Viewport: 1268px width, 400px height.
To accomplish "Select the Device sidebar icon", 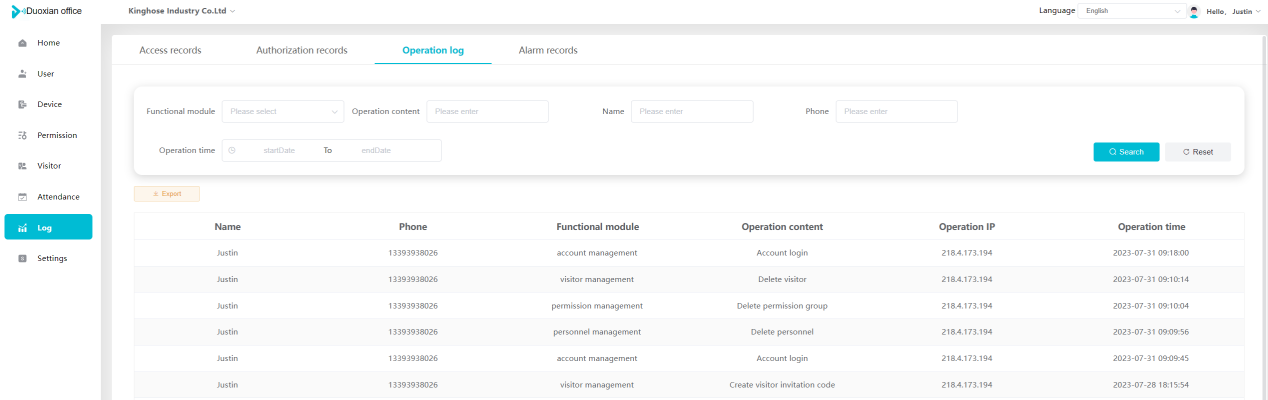I will pyautogui.click(x=22, y=105).
